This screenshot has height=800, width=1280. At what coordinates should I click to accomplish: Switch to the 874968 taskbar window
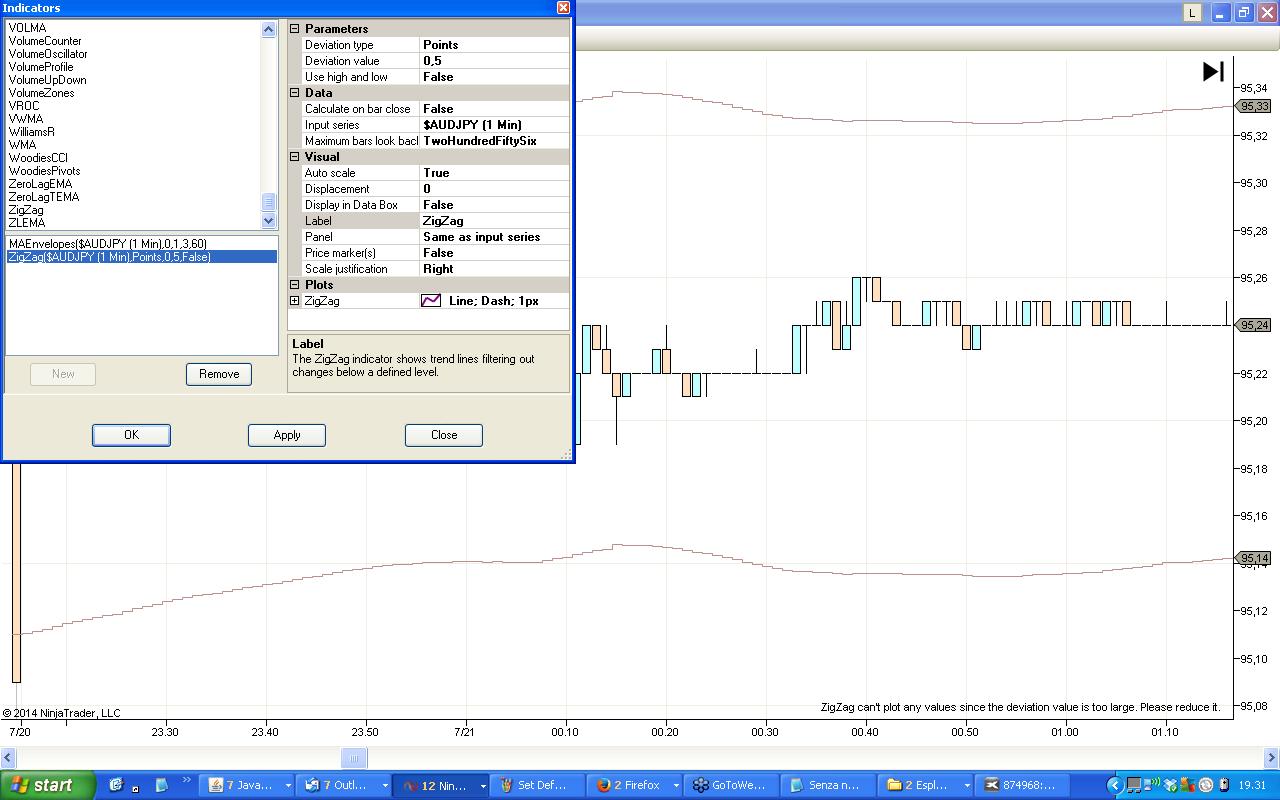(x=1021, y=785)
